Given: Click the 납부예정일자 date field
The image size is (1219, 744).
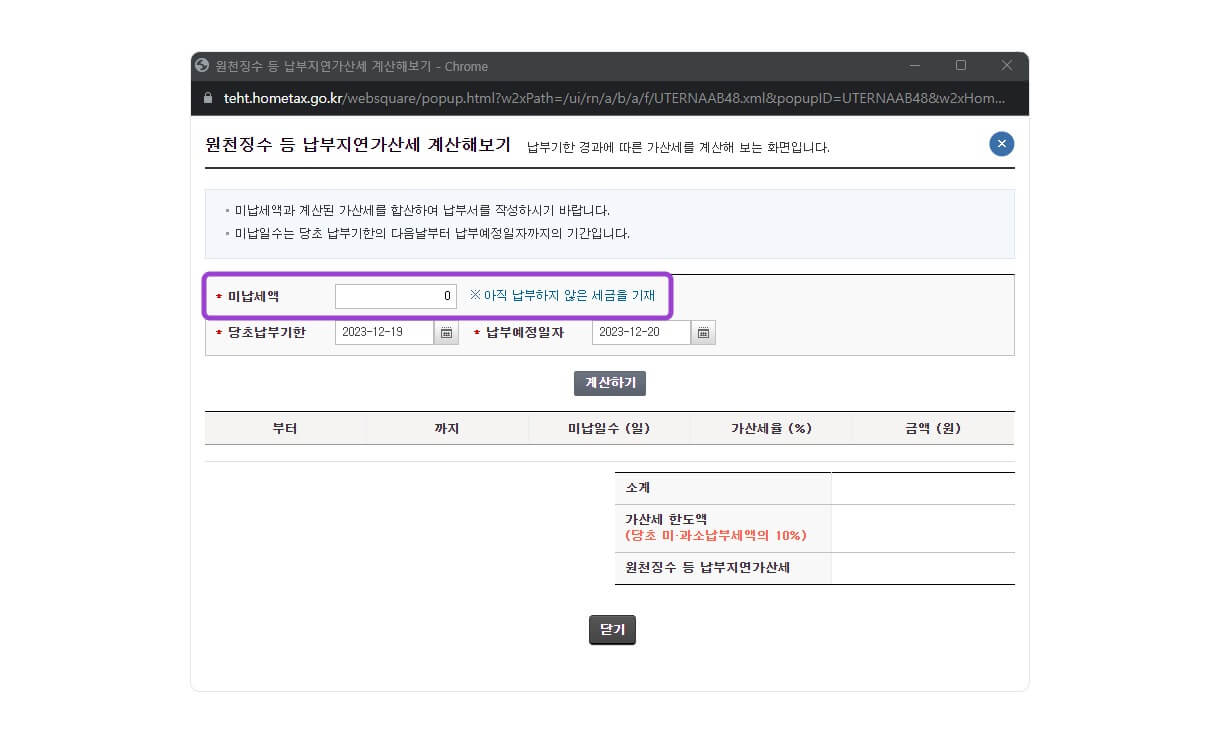Looking at the screenshot, I should click(x=641, y=333).
